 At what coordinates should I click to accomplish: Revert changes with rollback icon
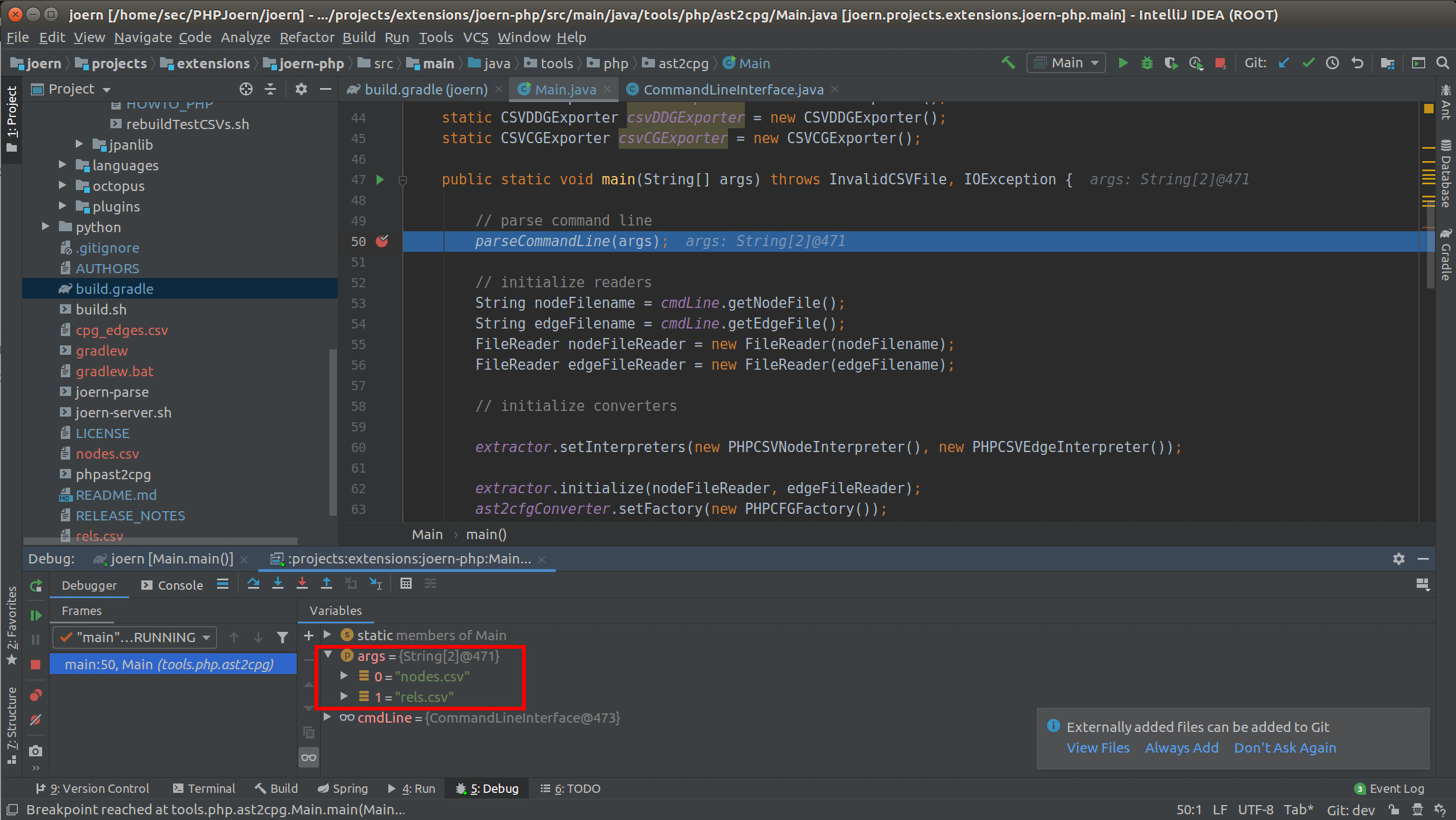coord(1357,63)
